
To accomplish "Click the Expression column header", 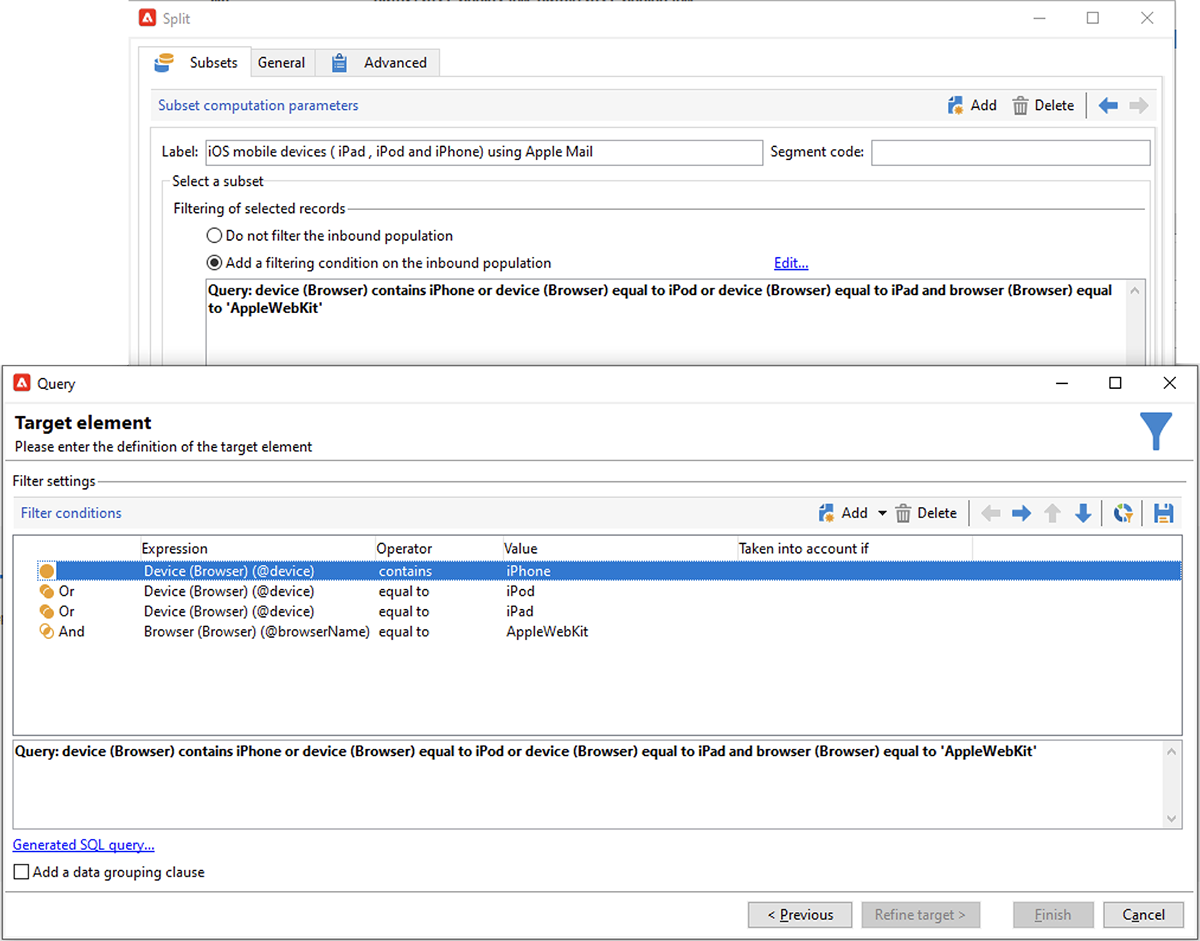I will [257, 548].
